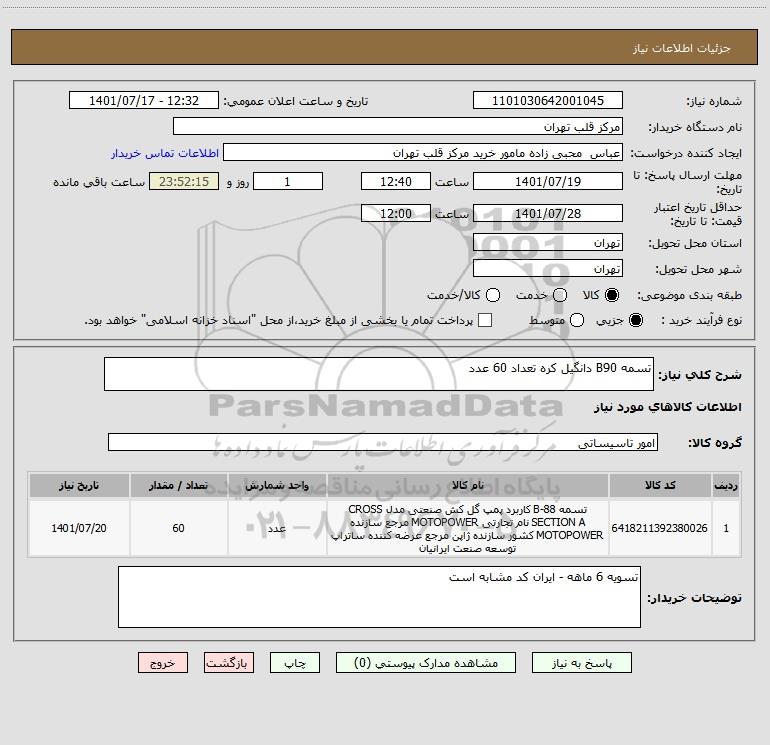Tick the اسناد خزانه اسلامی payment checkbox

[x=485, y=320]
